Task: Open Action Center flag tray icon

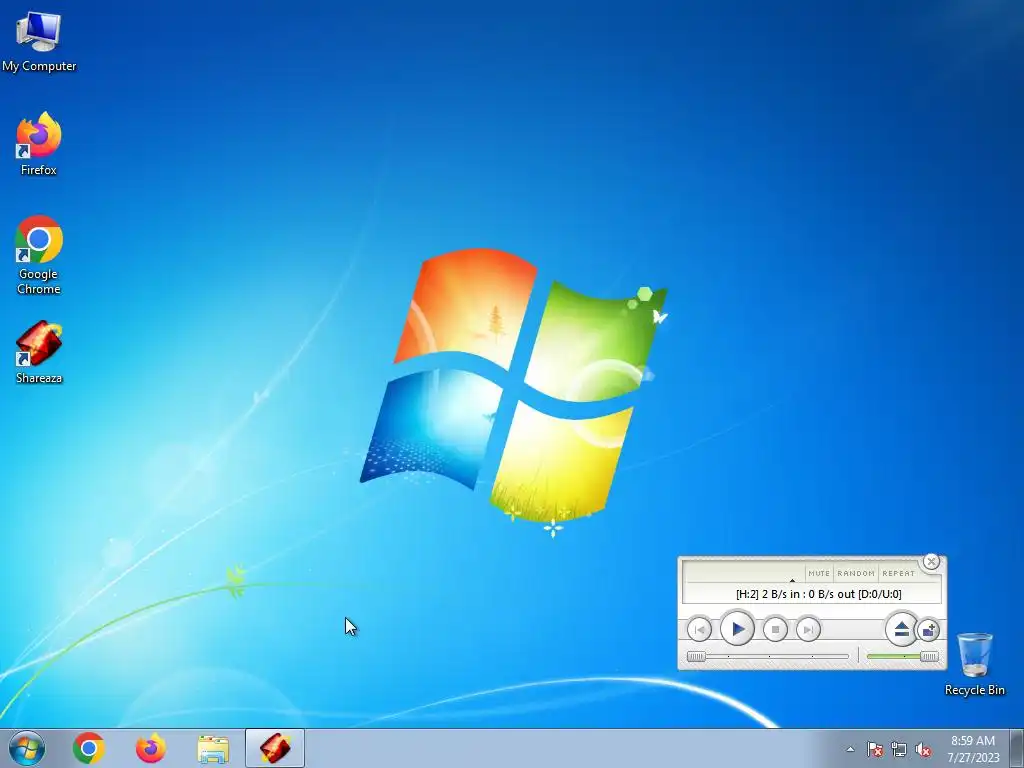Action: 875,749
